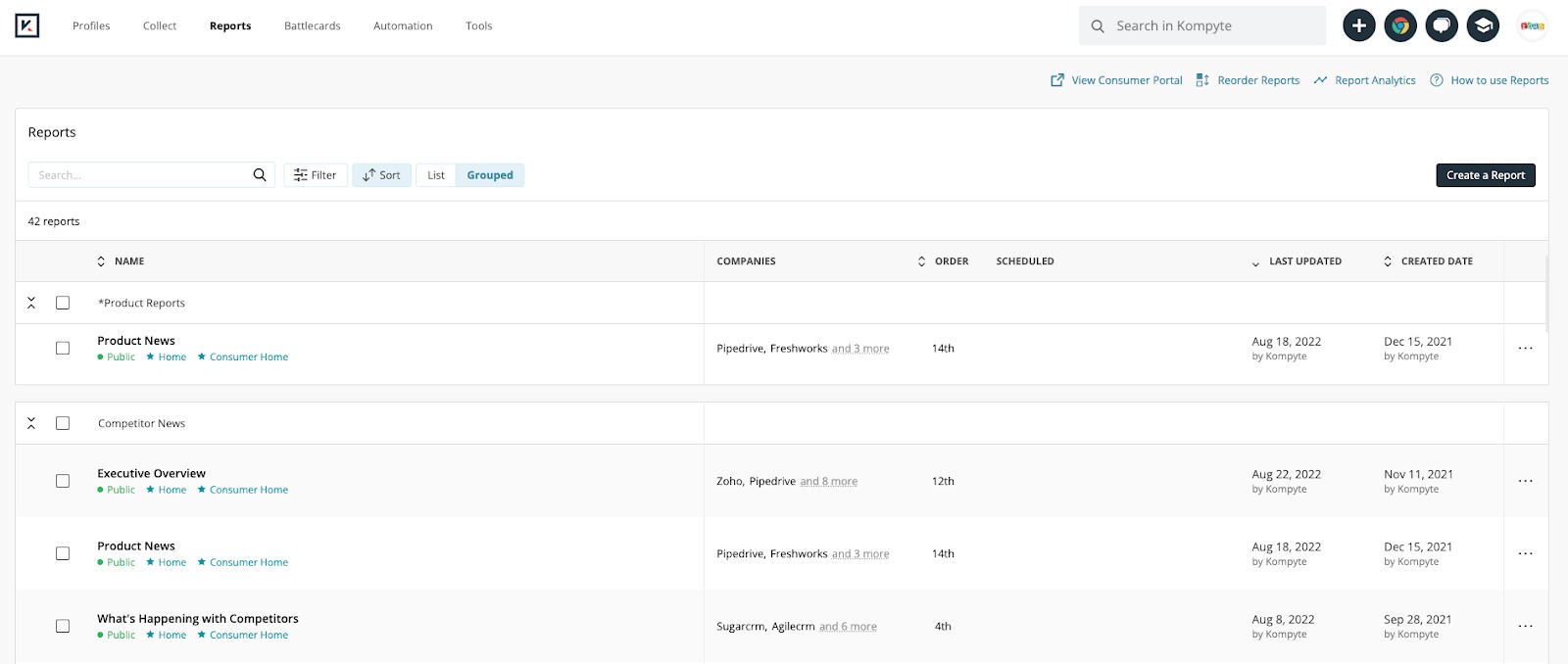The height and width of the screenshot is (664, 1568).
Task: Click the user account avatar
Action: [x=1532, y=25]
